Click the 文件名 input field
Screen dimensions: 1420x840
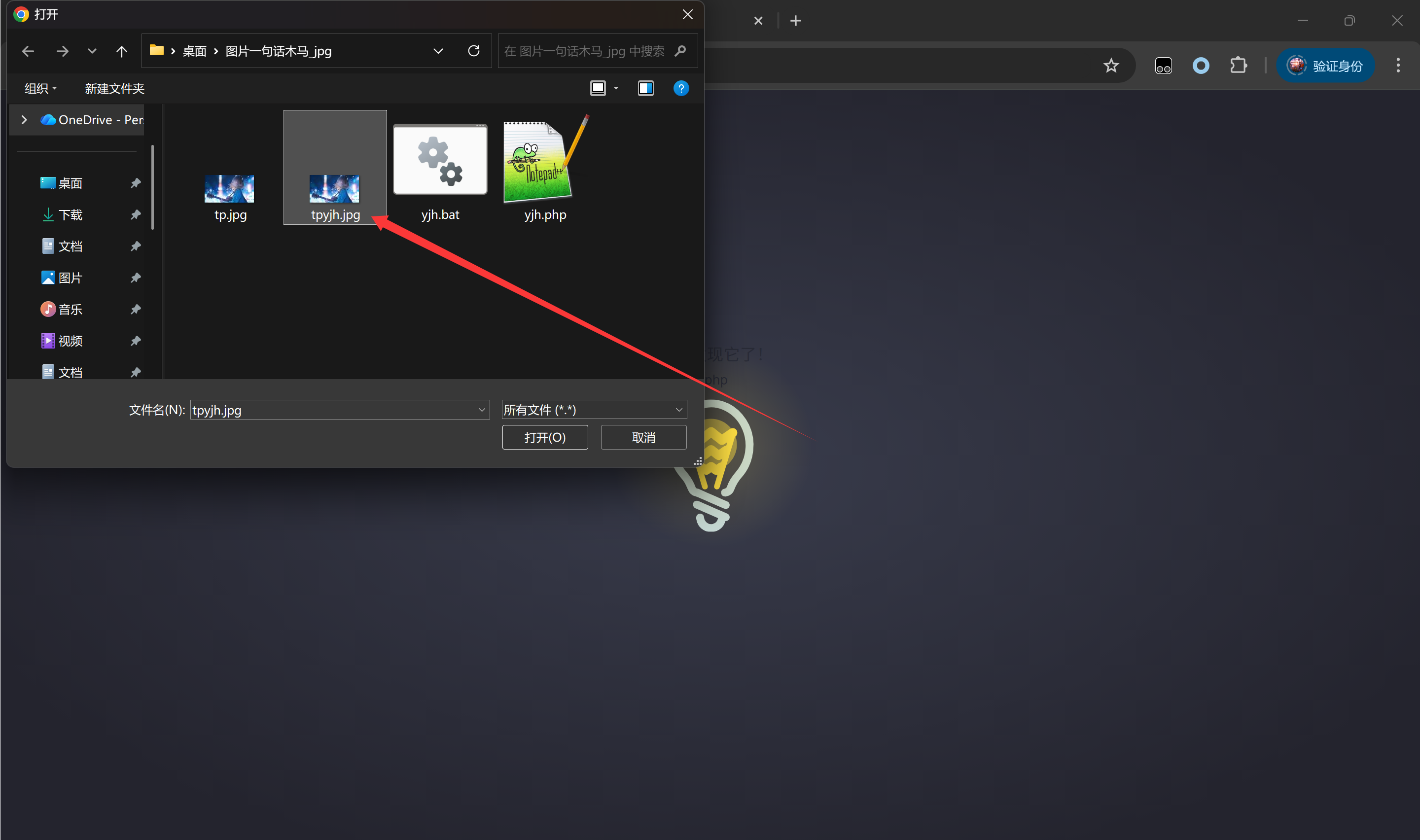334,410
